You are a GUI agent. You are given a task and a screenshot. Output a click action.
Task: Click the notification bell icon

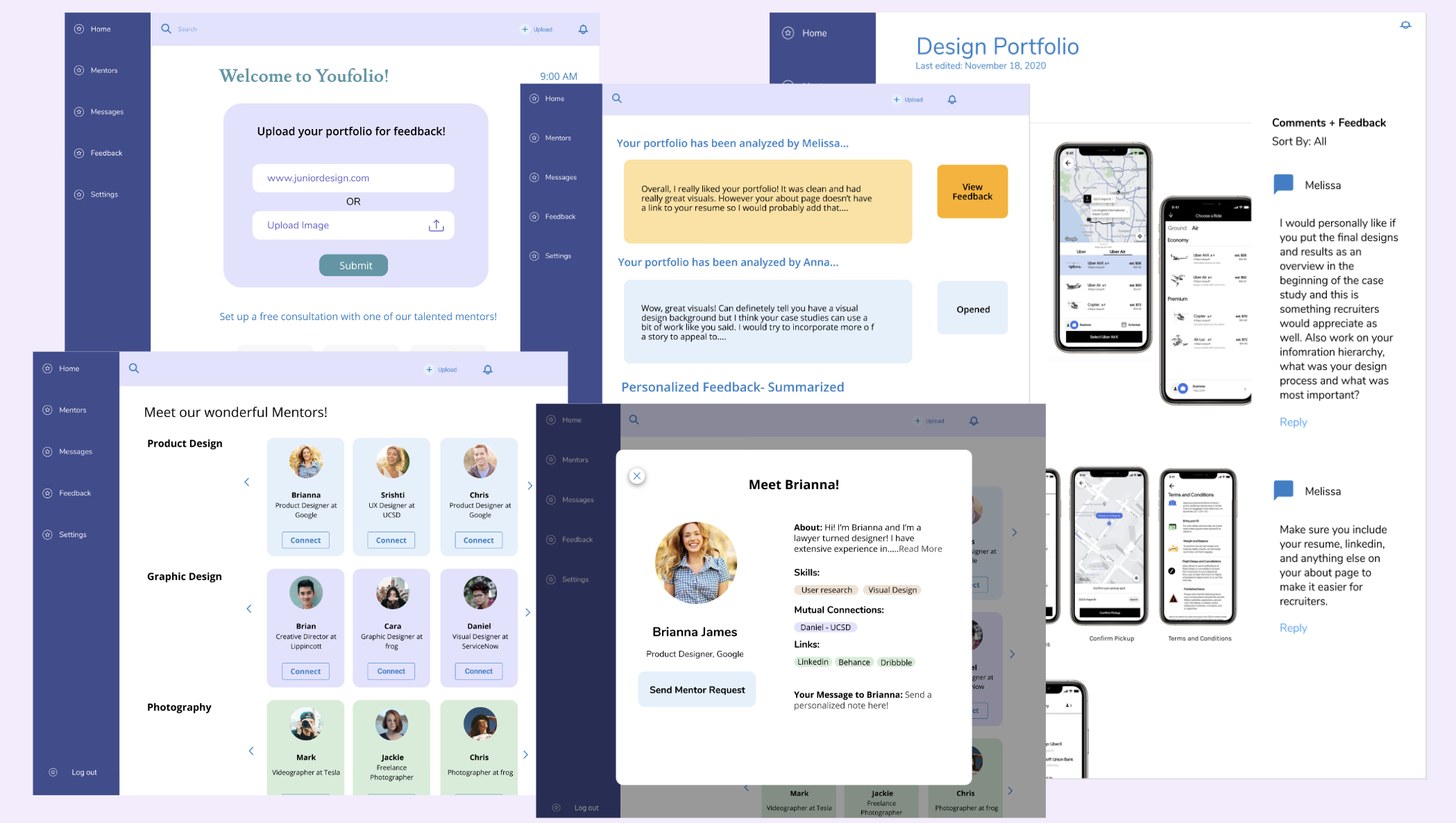click(x=583, y=29)
